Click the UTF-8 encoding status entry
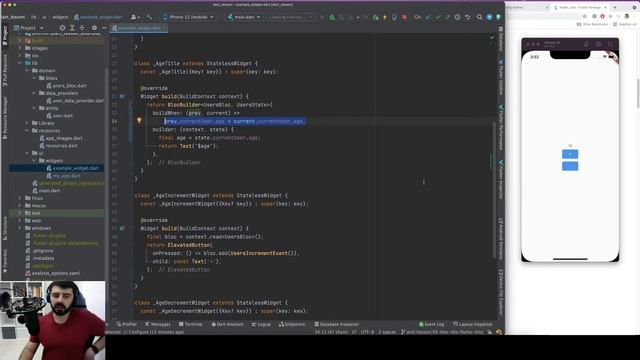This screenshot has height=360, width=640. [367, 332]
